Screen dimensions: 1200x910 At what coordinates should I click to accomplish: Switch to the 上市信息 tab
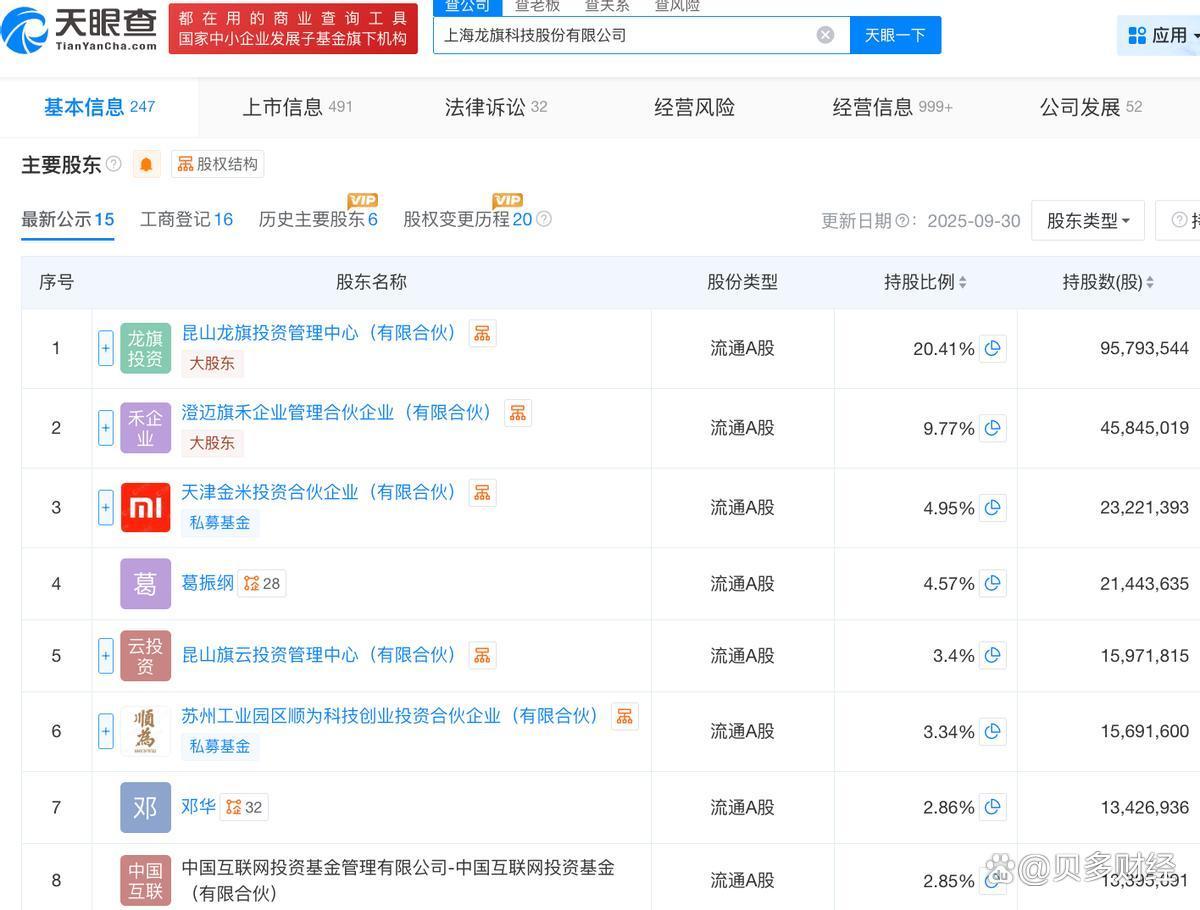[x=298, y=107]
